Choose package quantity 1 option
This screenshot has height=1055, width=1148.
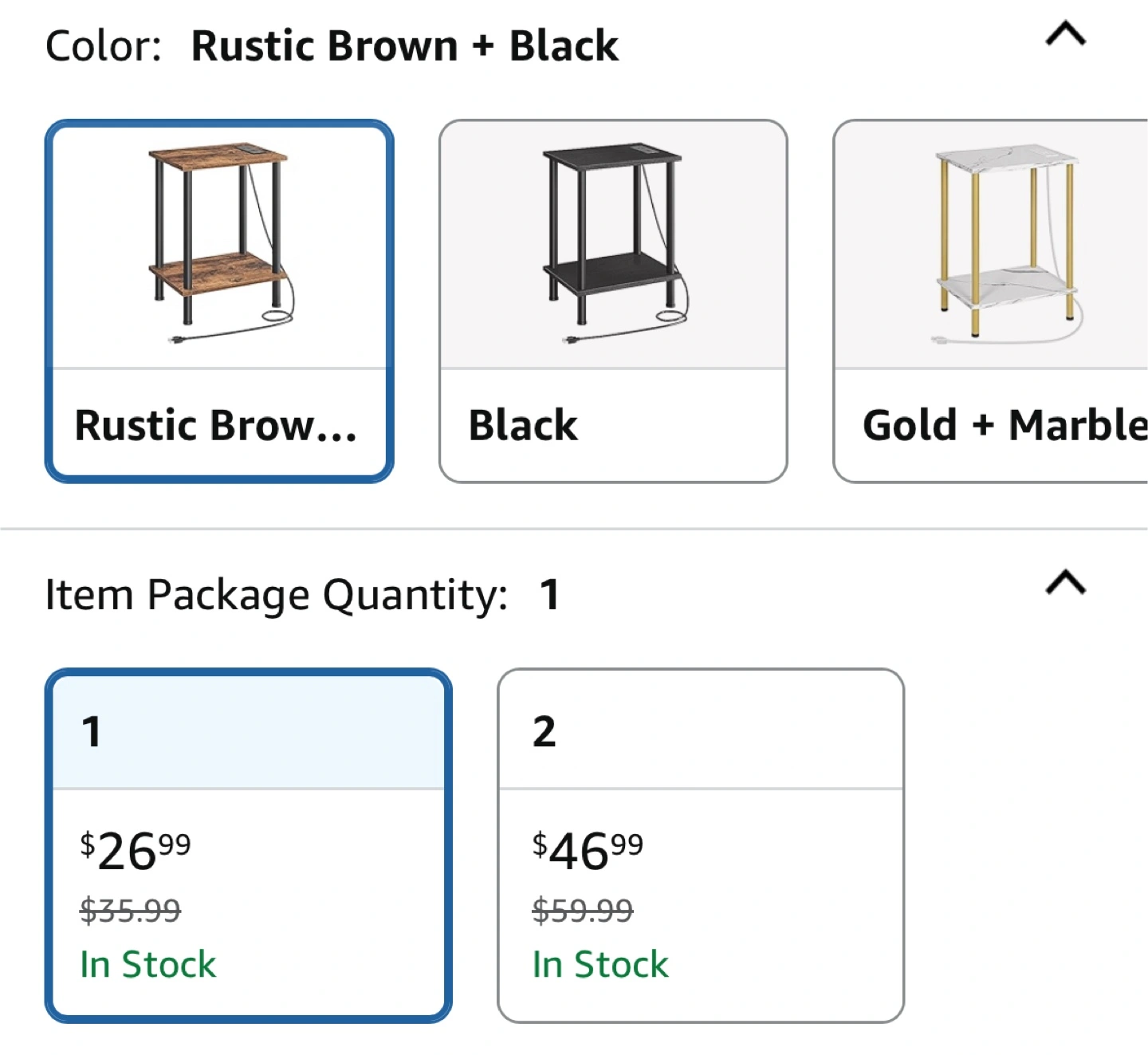point(249,846)
